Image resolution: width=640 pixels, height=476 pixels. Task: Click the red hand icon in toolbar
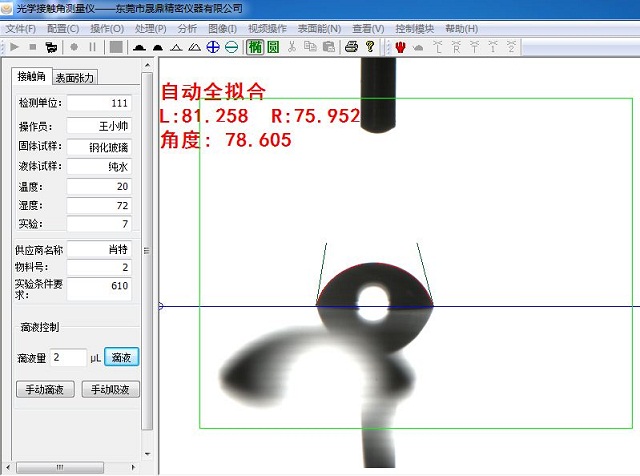pyautogui.click(x=400, y=47)
